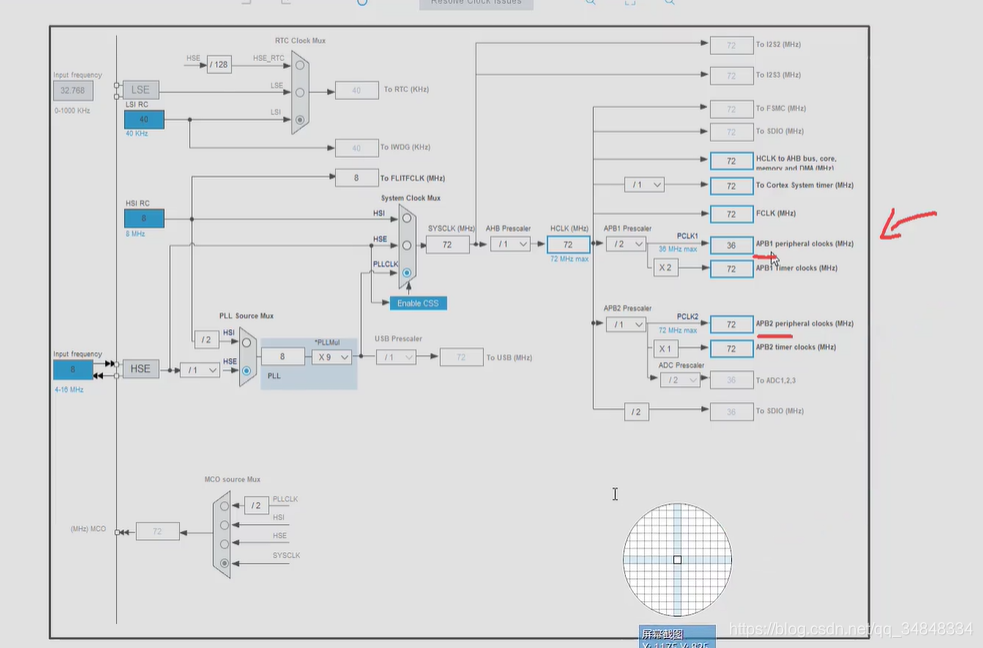Select PLLCLK in the MCO source Mux

tap(224, 505)
